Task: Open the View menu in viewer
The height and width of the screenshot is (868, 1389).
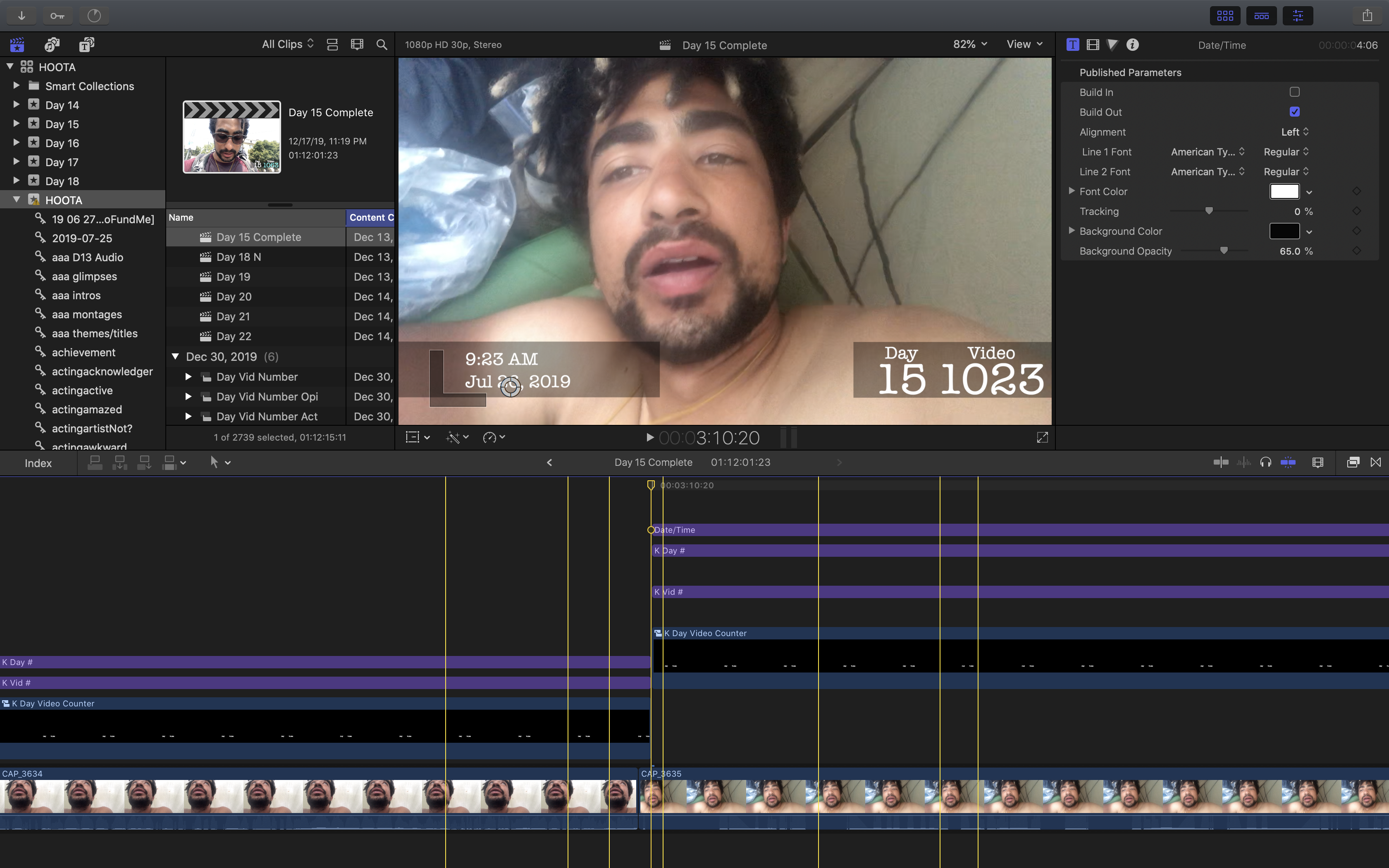Action: click(1024, 44)
